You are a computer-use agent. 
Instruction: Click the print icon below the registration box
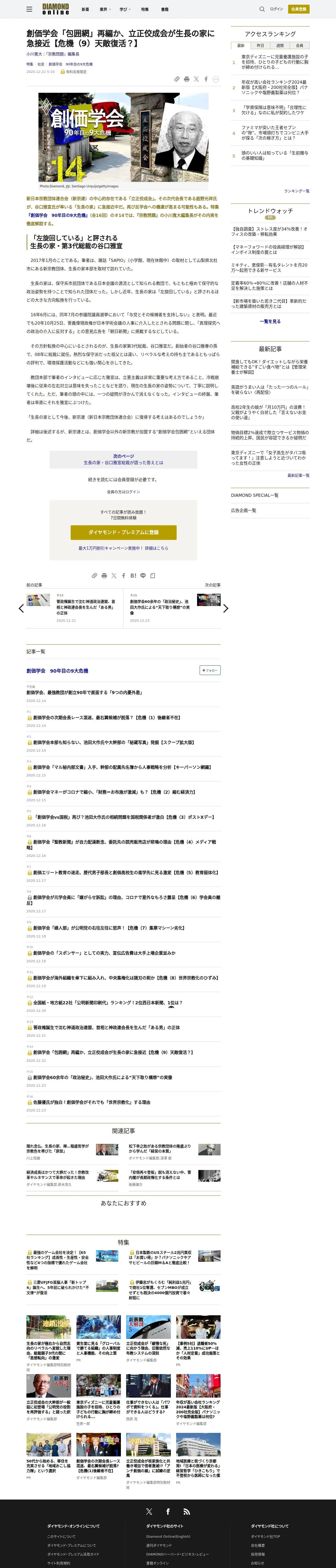click(x=104, y=575)
